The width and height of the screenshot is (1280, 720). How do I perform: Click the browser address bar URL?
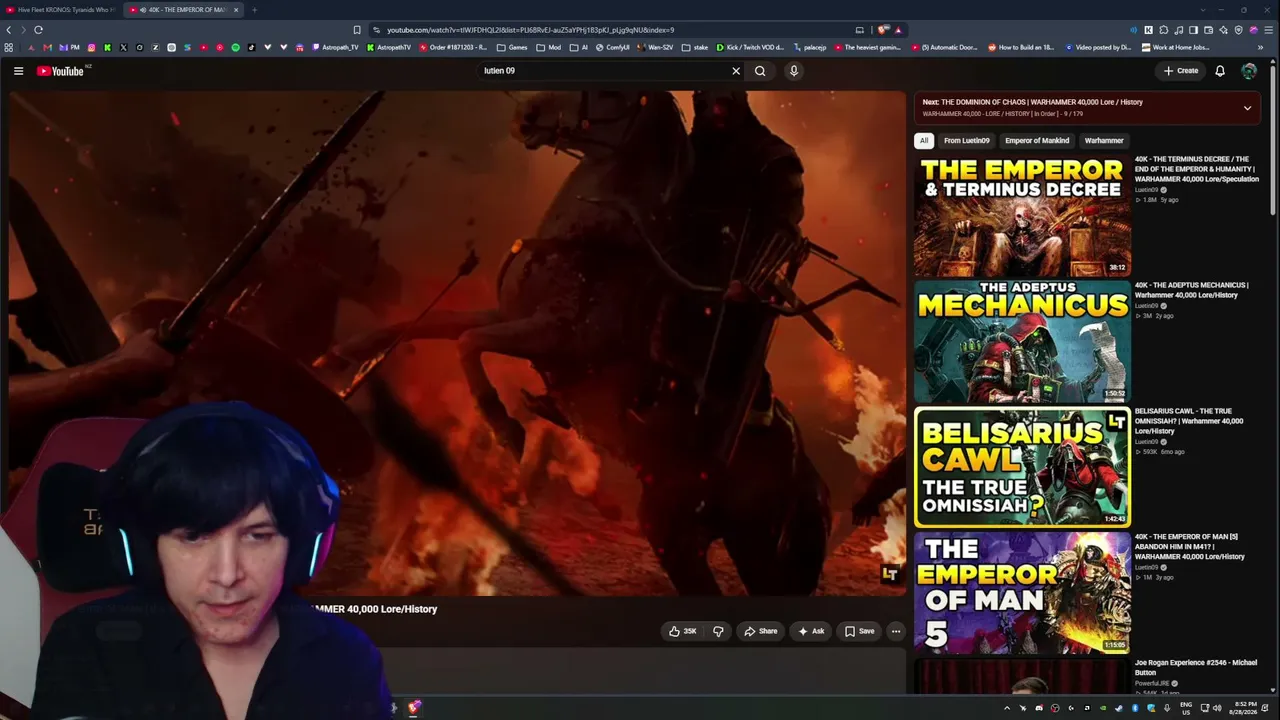pos(530,30)
